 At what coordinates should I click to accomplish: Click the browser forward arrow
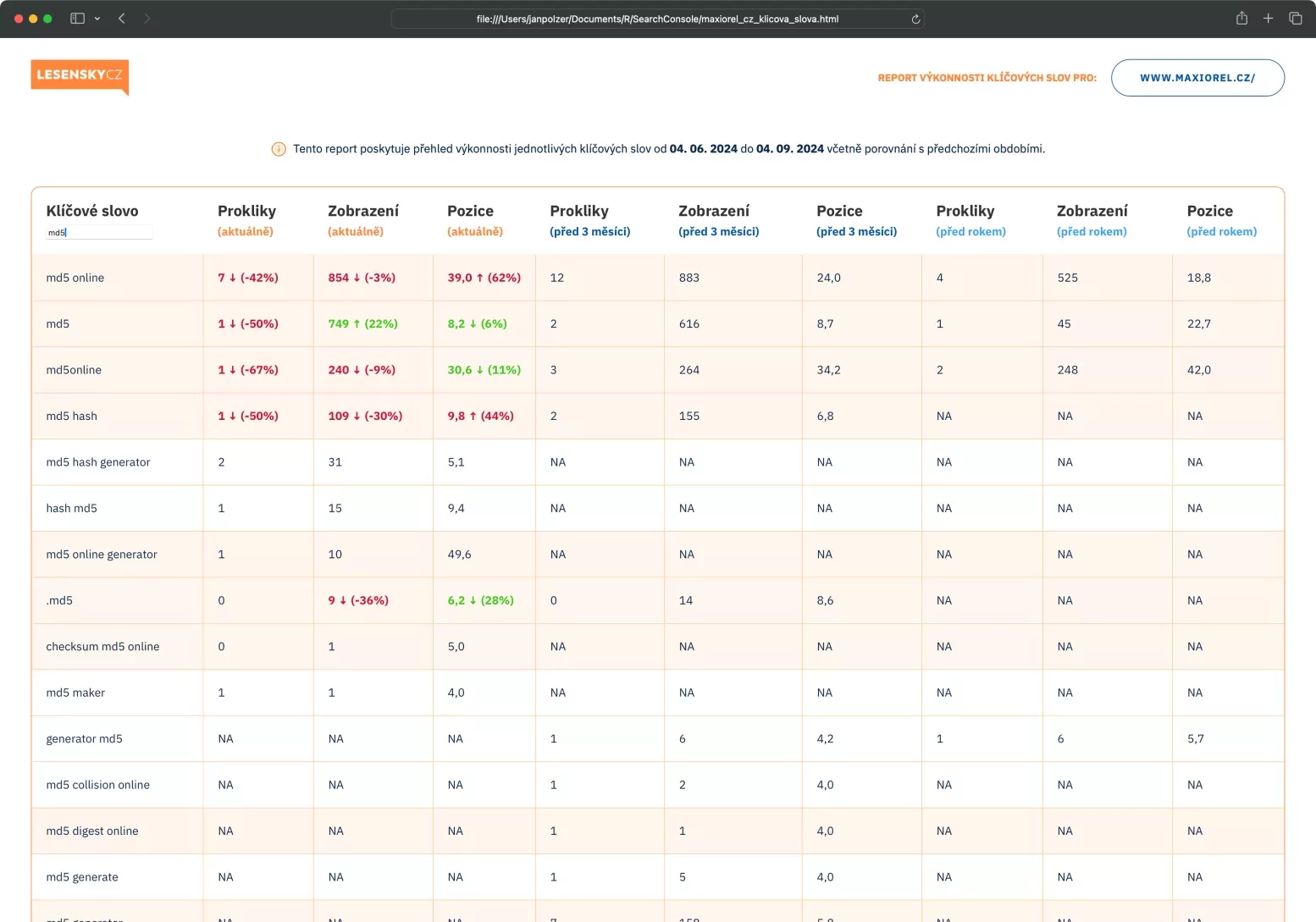click(147, 19)
